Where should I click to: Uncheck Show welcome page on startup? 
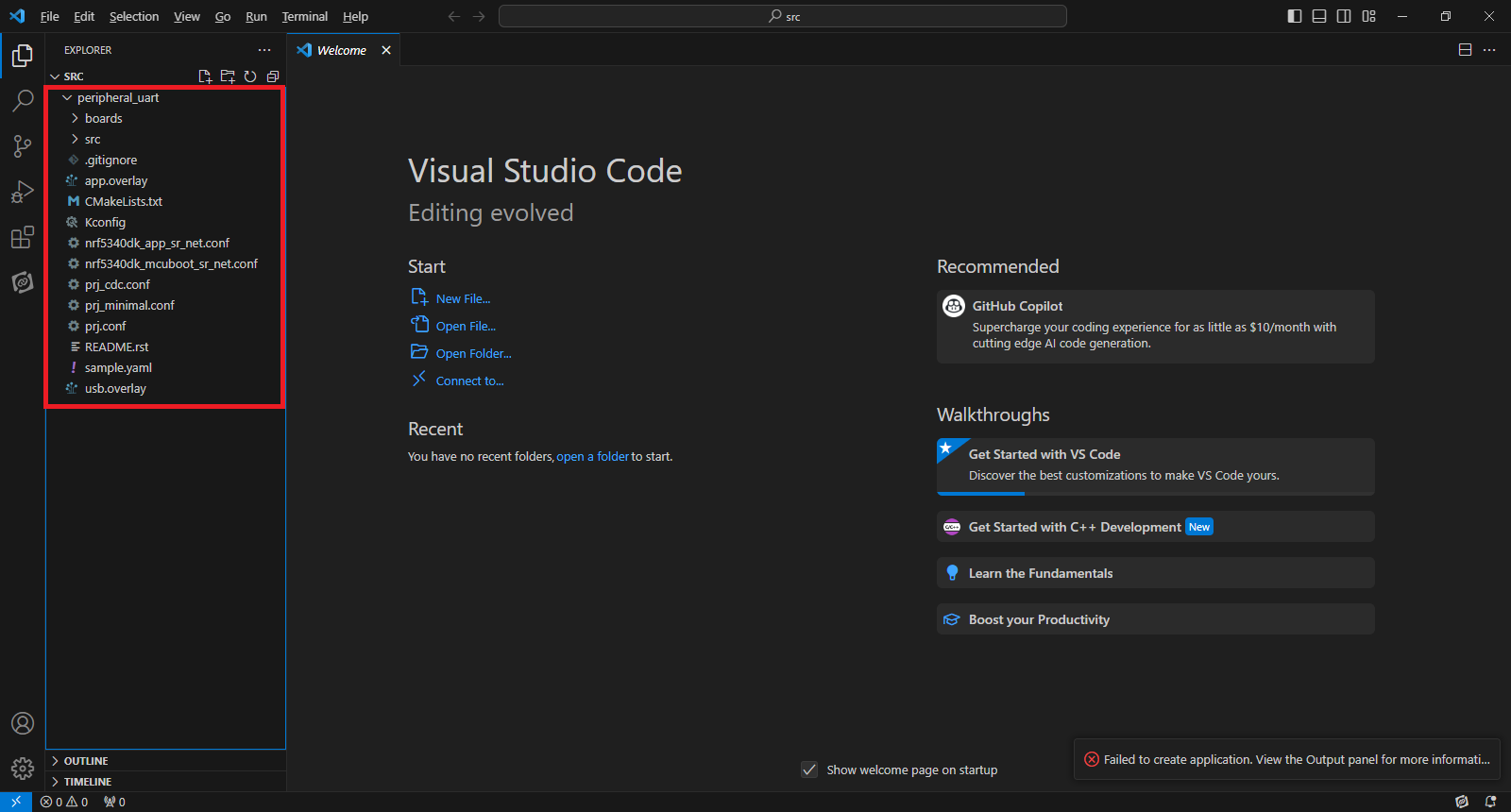[x=809, y=770]
